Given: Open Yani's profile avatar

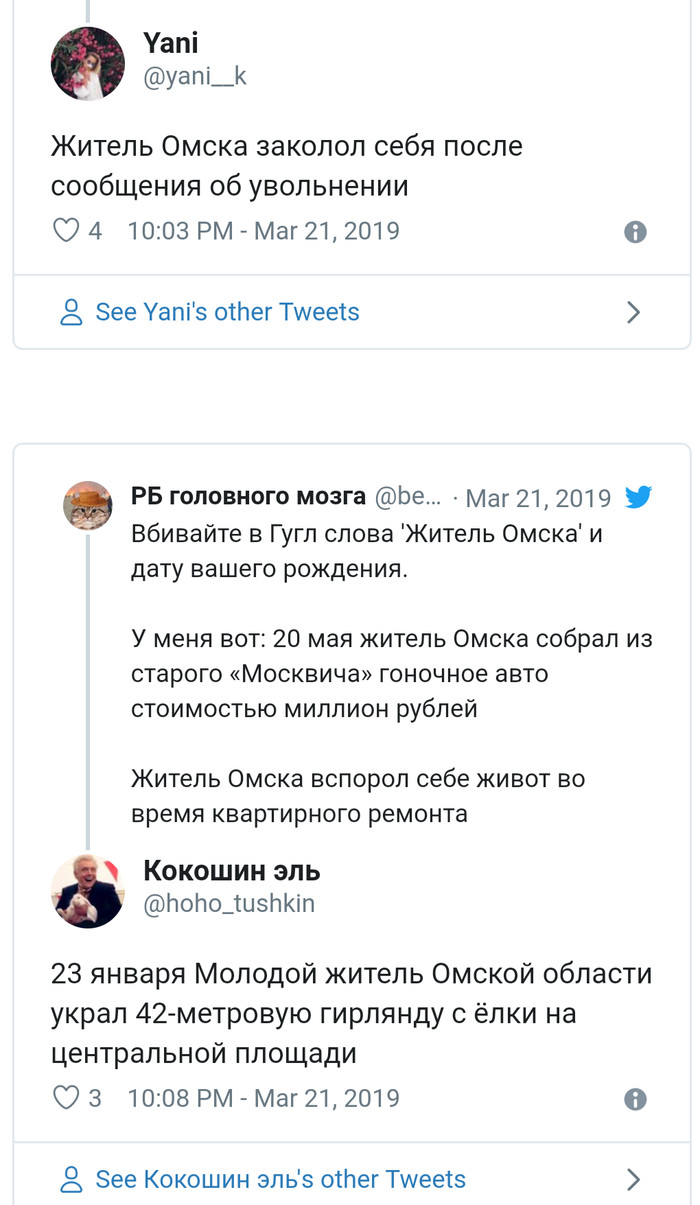Looking at the screenshot, I should (x=88, y=63).
